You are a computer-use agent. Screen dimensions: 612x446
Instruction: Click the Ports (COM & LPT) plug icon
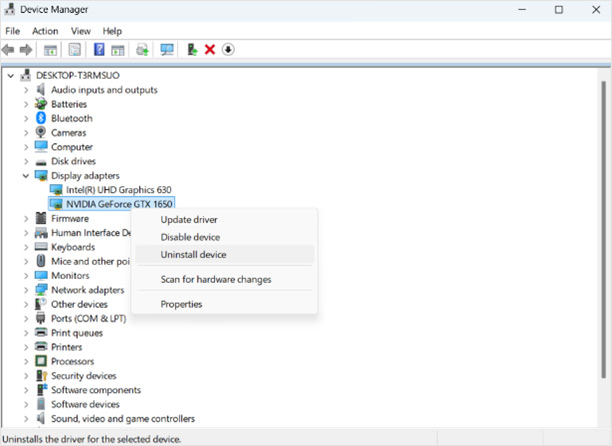[41, 318]
